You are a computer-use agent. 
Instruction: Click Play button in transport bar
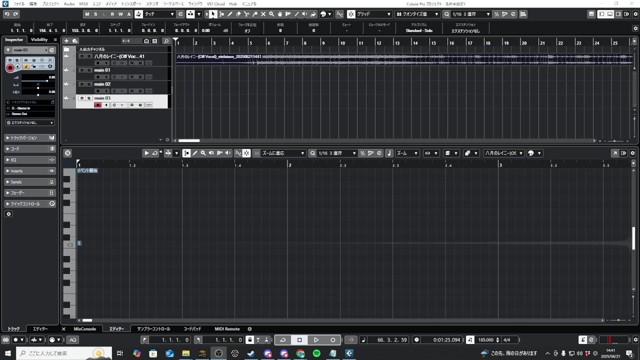pos(316,340)
